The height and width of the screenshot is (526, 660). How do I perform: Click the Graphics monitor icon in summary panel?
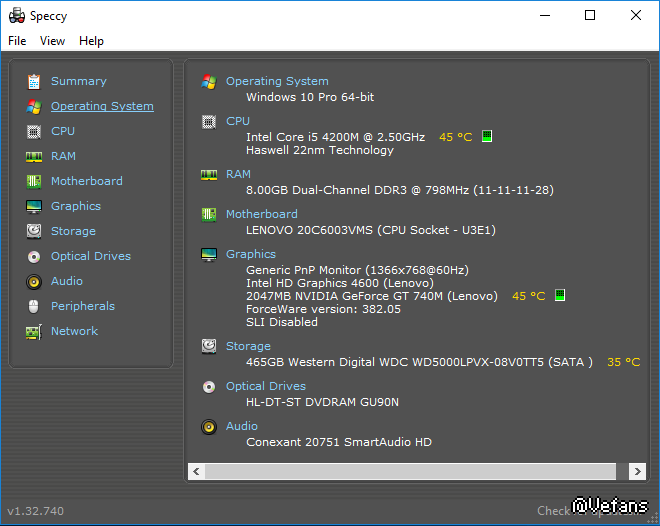coord(209,255)
